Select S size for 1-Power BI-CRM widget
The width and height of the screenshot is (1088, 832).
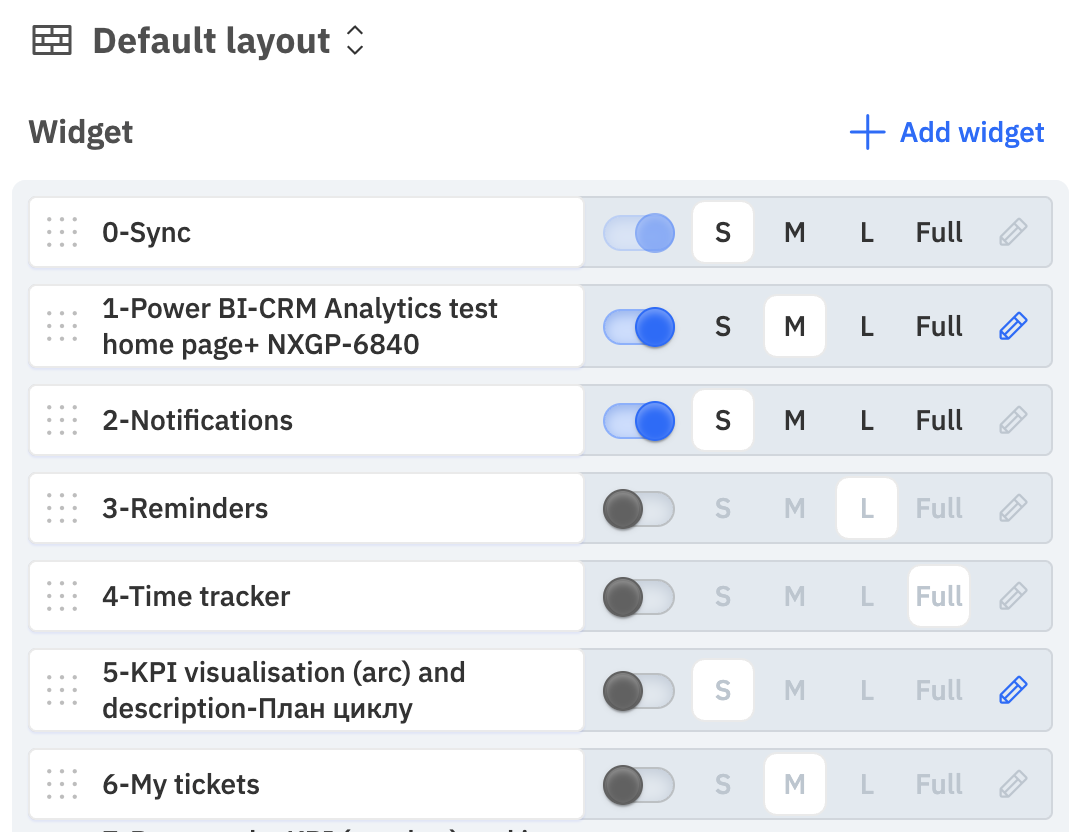[x=722, y=326]
